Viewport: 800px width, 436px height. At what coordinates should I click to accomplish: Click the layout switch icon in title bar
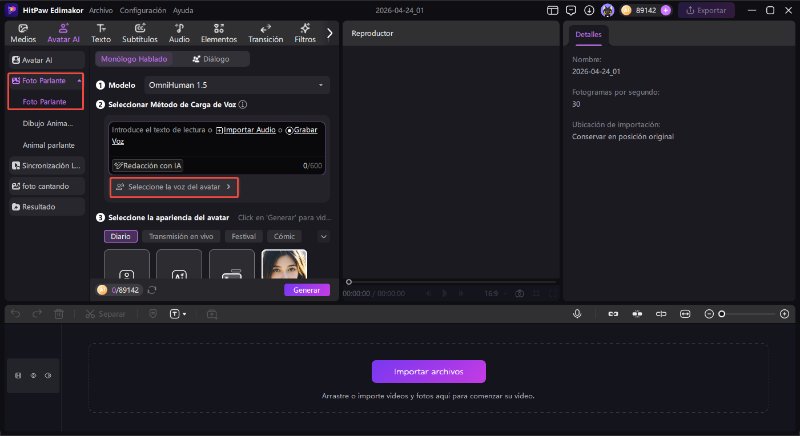click(x=552, y=10)
